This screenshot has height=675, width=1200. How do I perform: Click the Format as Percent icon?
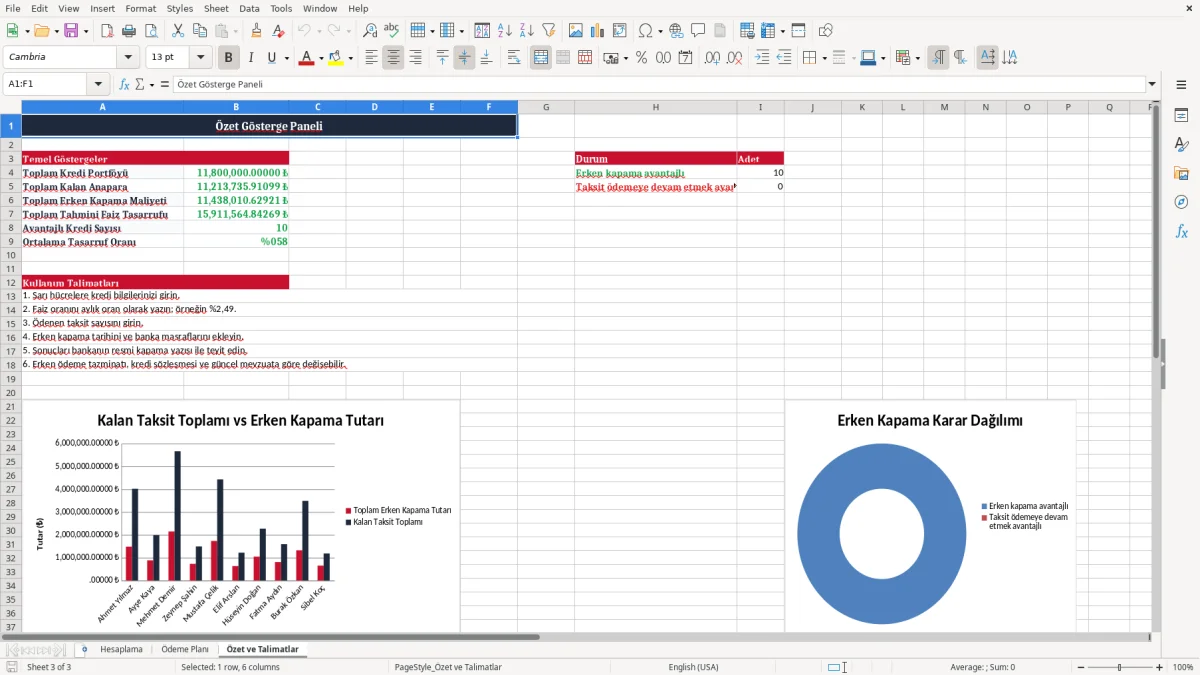(x=641, y=58)
